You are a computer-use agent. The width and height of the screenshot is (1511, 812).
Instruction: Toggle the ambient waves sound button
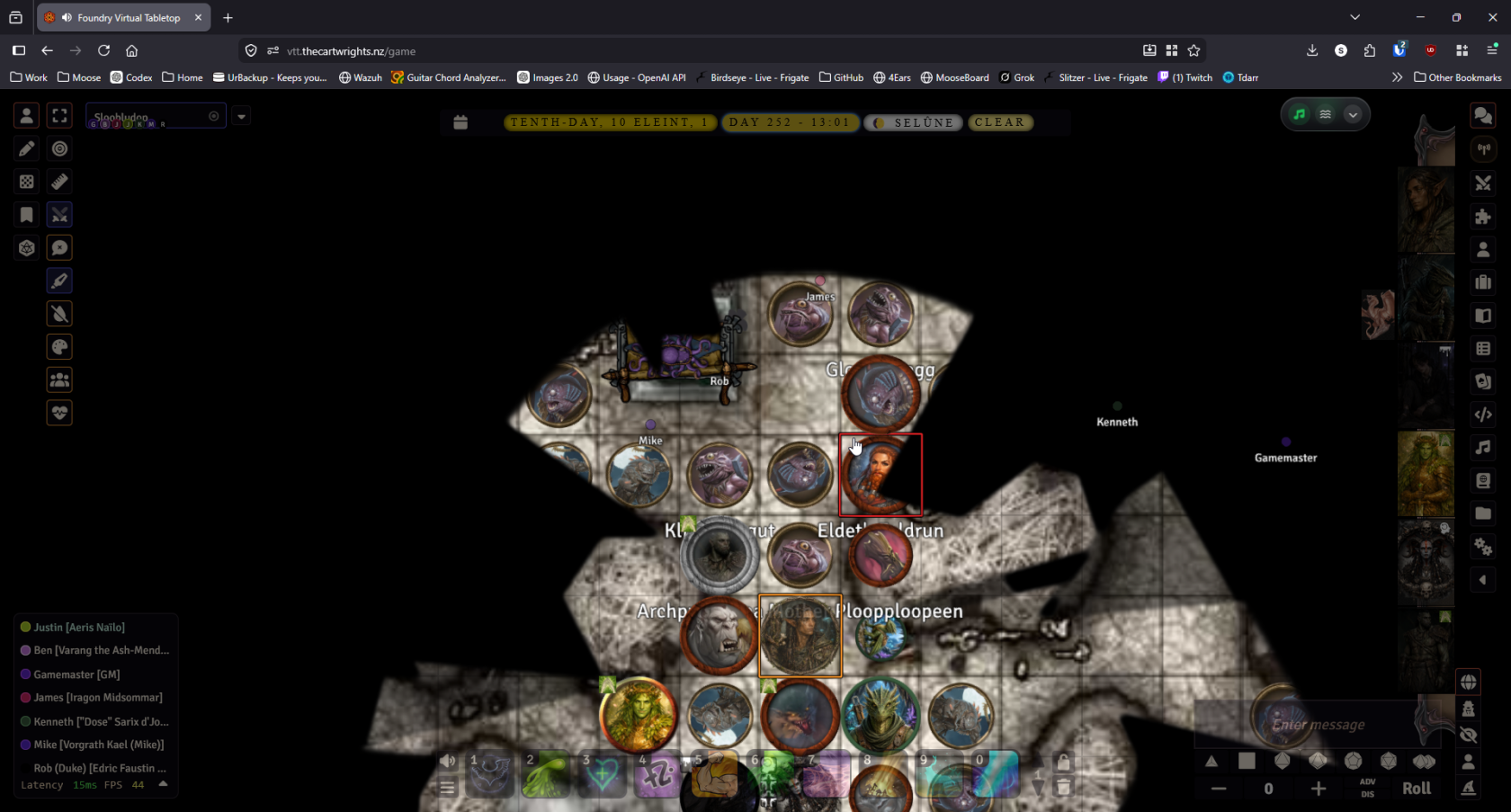(1325, 114)
